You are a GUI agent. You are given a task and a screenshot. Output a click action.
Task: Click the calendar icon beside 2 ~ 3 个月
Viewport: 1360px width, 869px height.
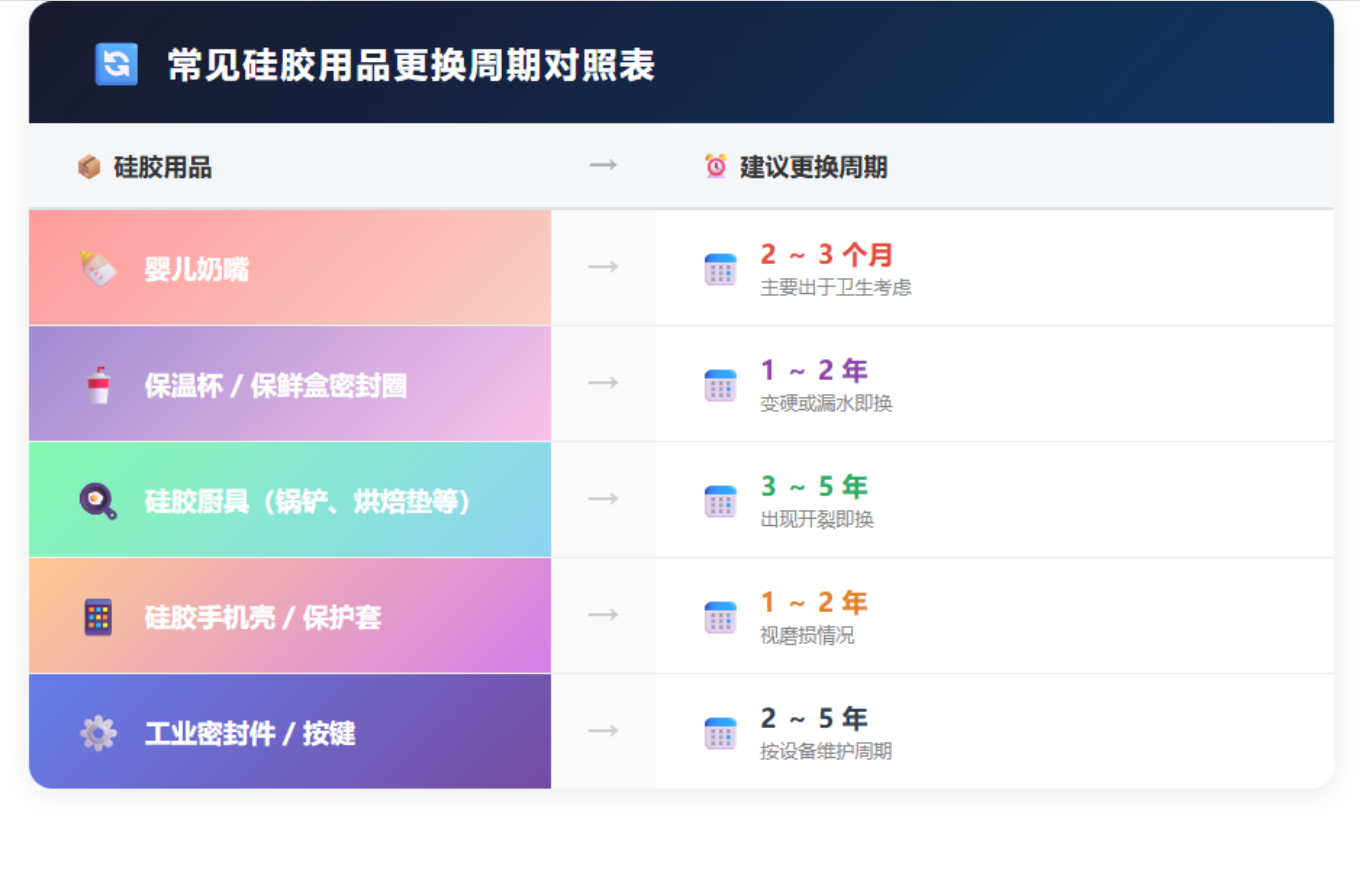pos(720,269)
